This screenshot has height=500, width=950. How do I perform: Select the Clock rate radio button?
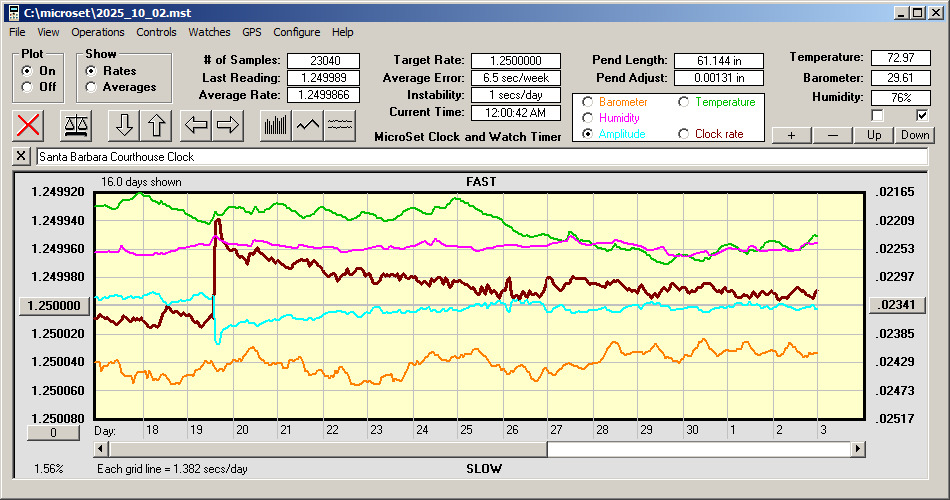point(683,134)
